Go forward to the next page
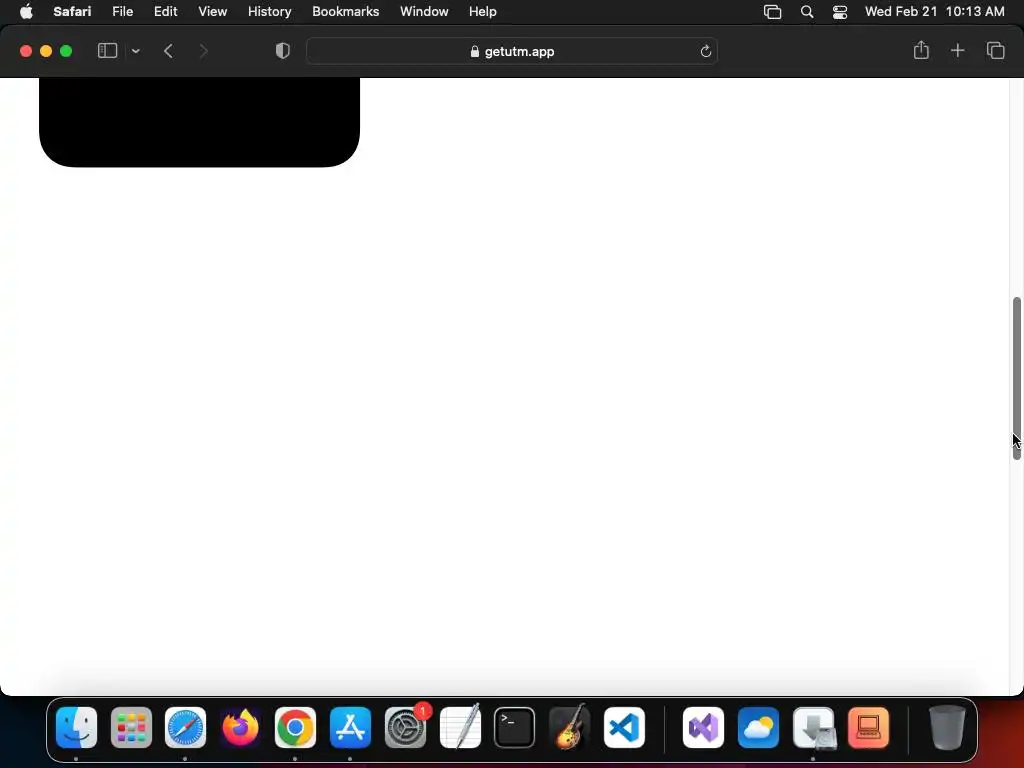Screen dimensions: 1024x768 203,51
